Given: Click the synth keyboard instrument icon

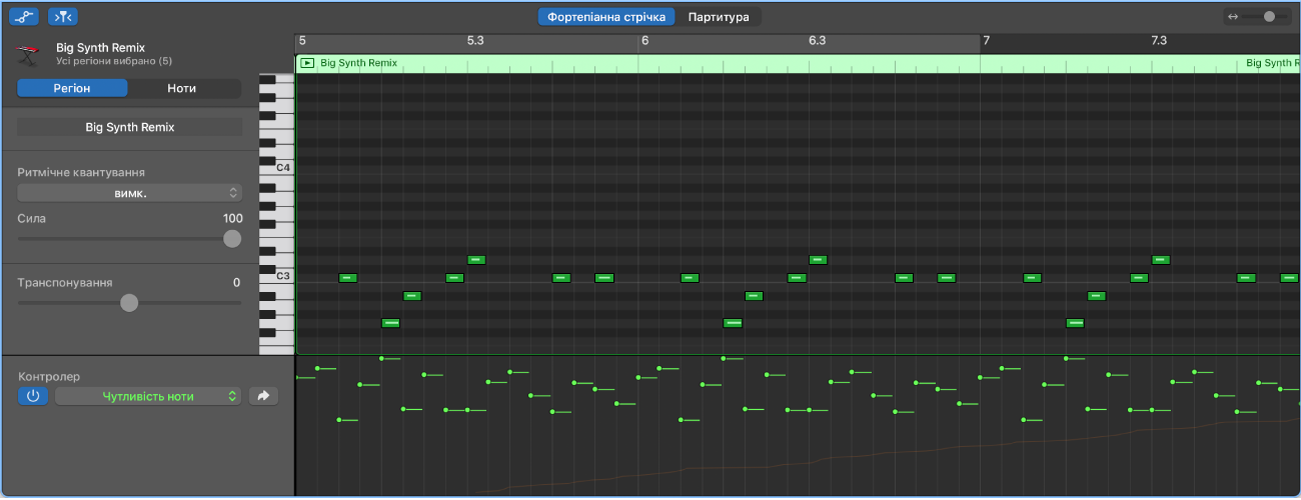Looking at the screenshot, I should pos(29,54).
